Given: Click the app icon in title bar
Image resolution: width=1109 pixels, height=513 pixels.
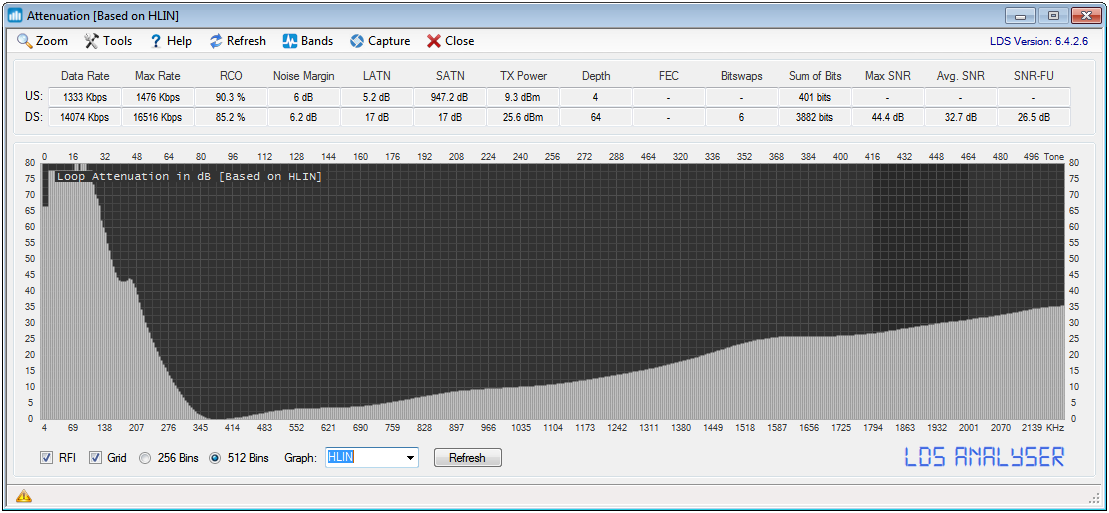Looking at the screenshot, I should tap(15, 16).
